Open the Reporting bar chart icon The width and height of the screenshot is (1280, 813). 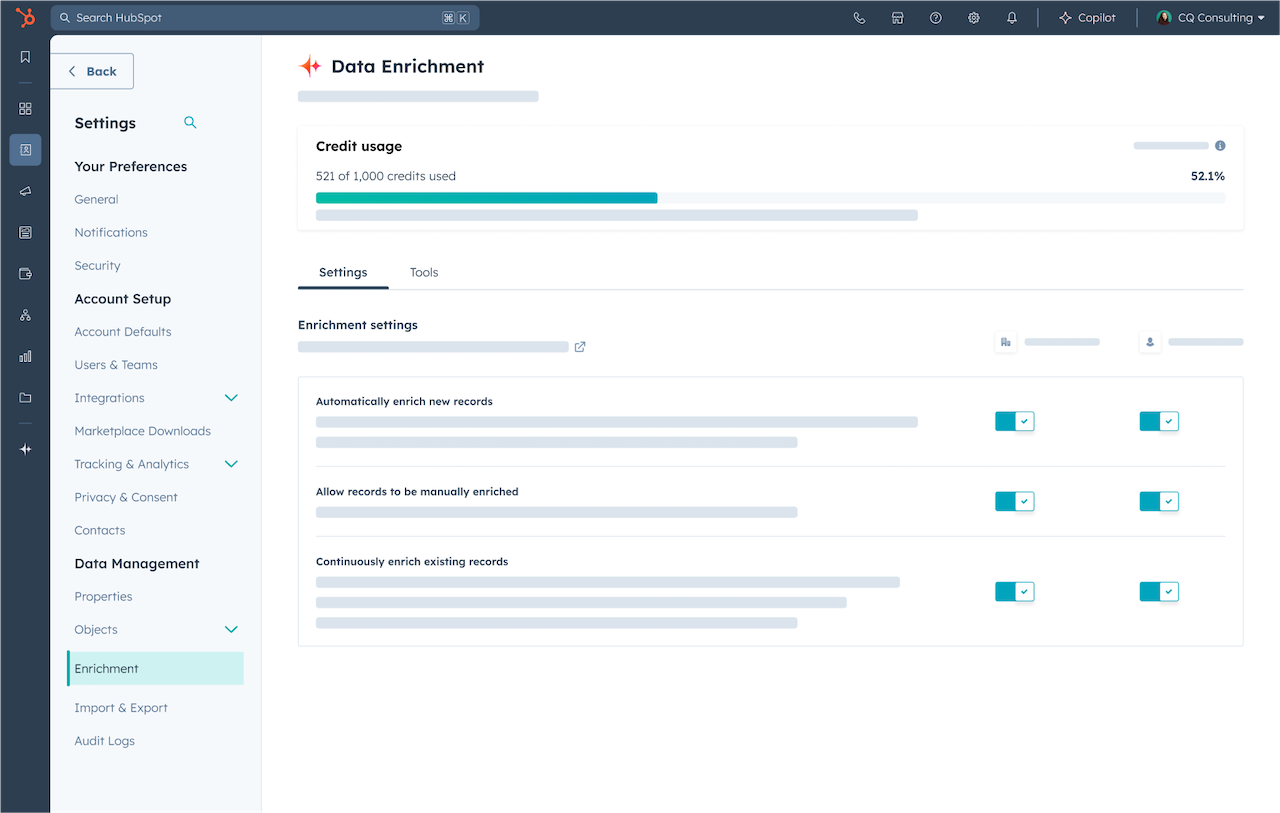click(x=24, y=356)
